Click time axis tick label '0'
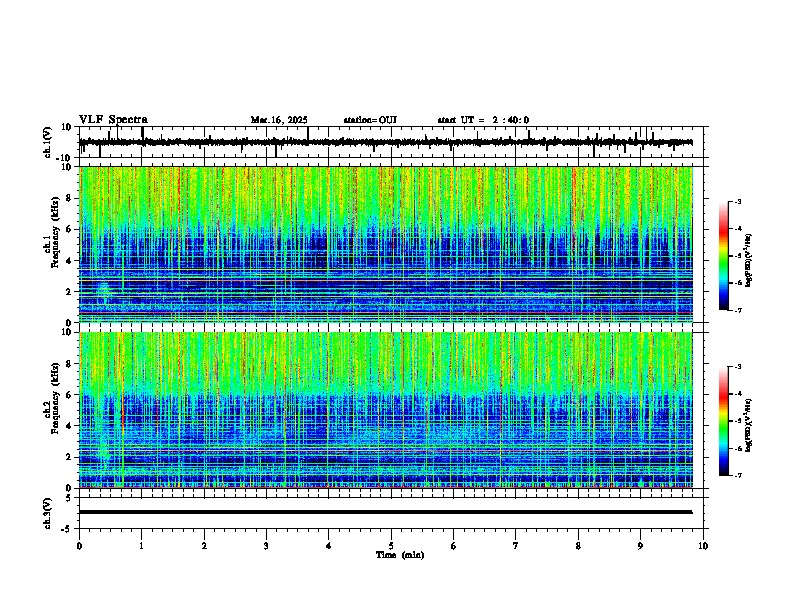Screen dimensions: 792x612 click(79, 546)
